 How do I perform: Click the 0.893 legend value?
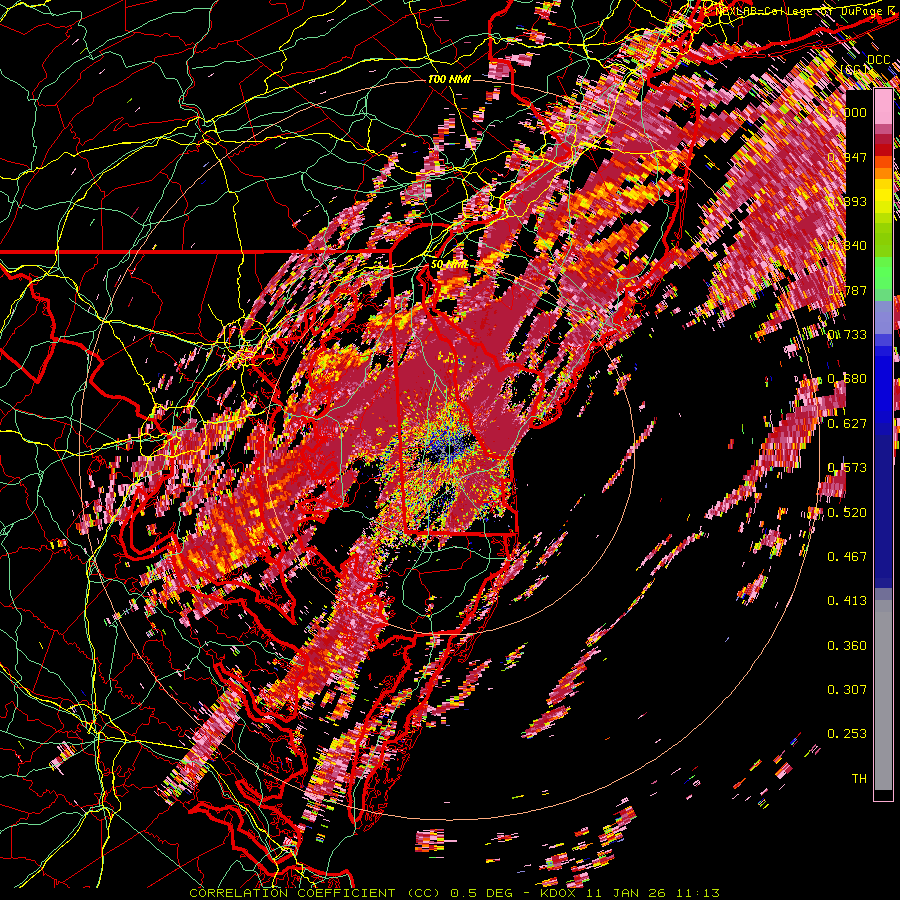[847, 201]
